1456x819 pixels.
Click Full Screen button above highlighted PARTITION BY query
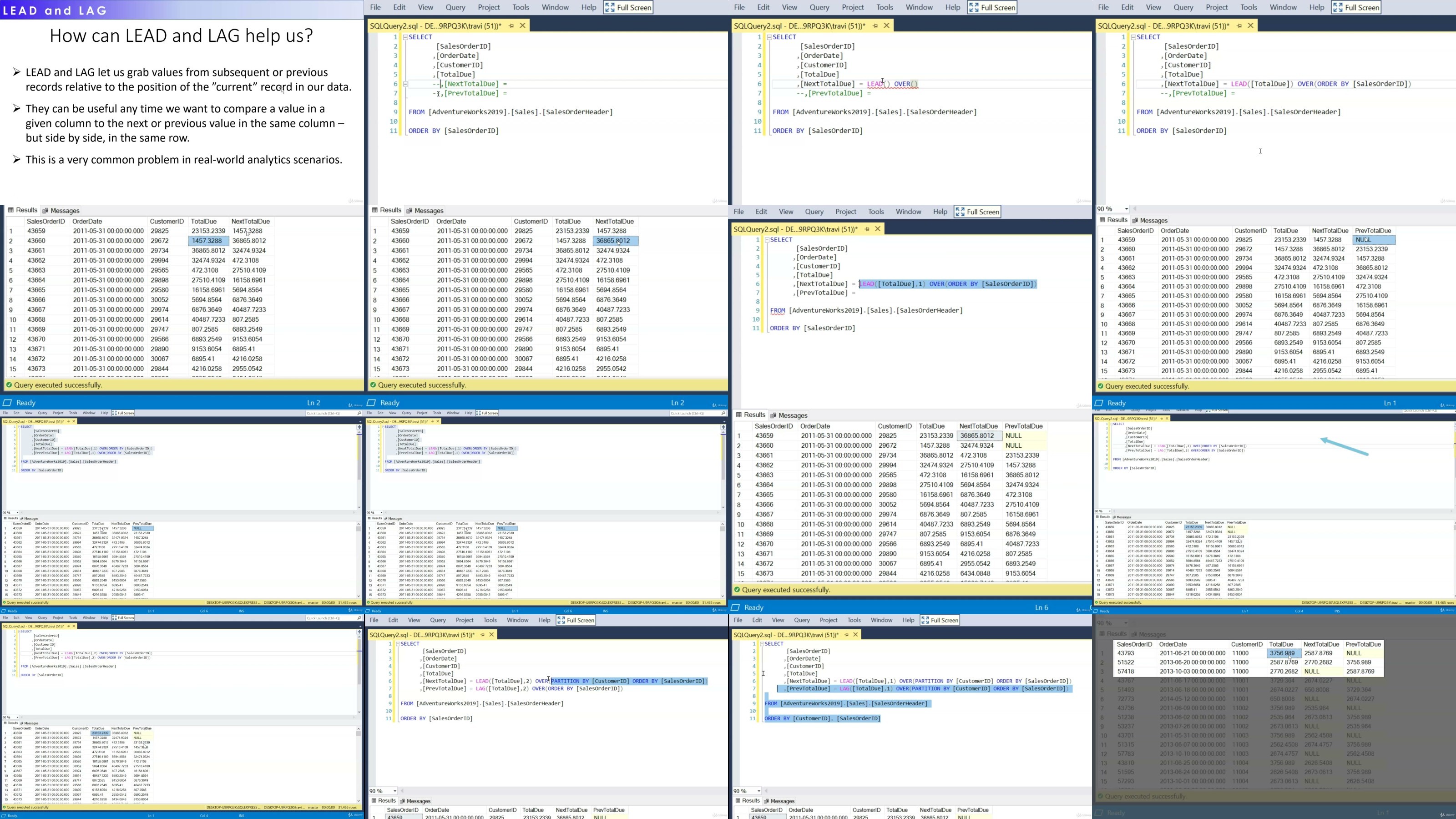(x=576, y=620)
